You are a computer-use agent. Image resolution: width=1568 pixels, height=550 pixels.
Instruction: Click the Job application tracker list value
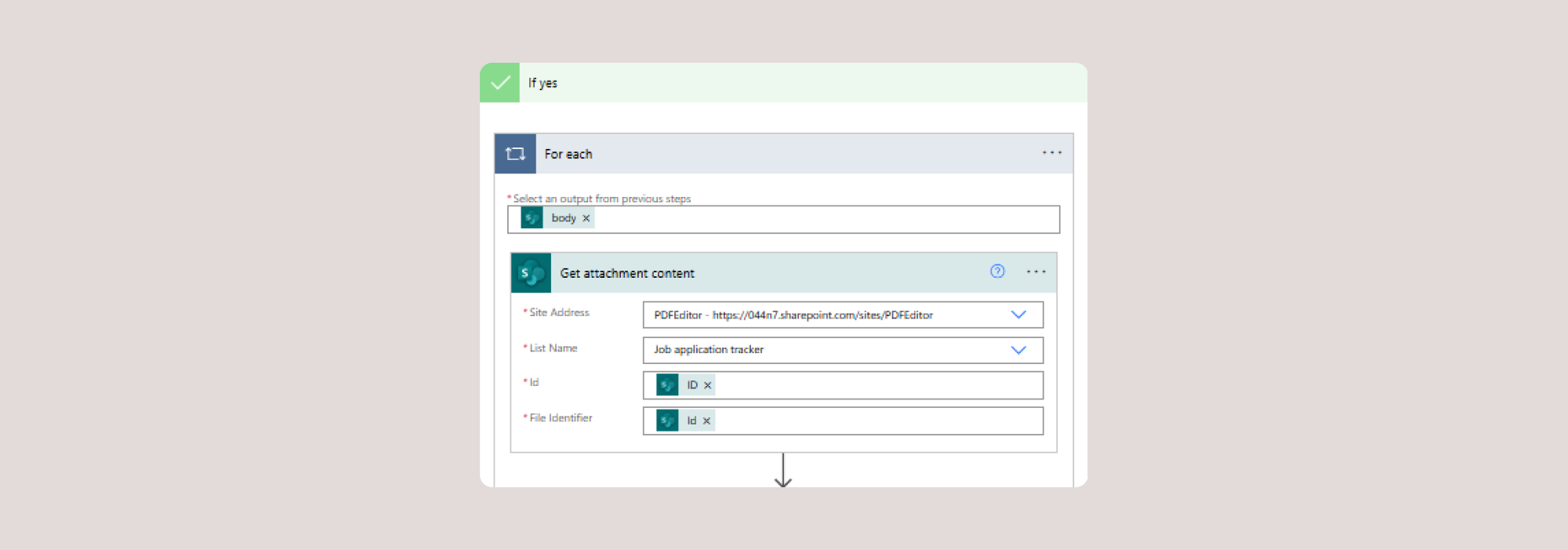[709, 350]
